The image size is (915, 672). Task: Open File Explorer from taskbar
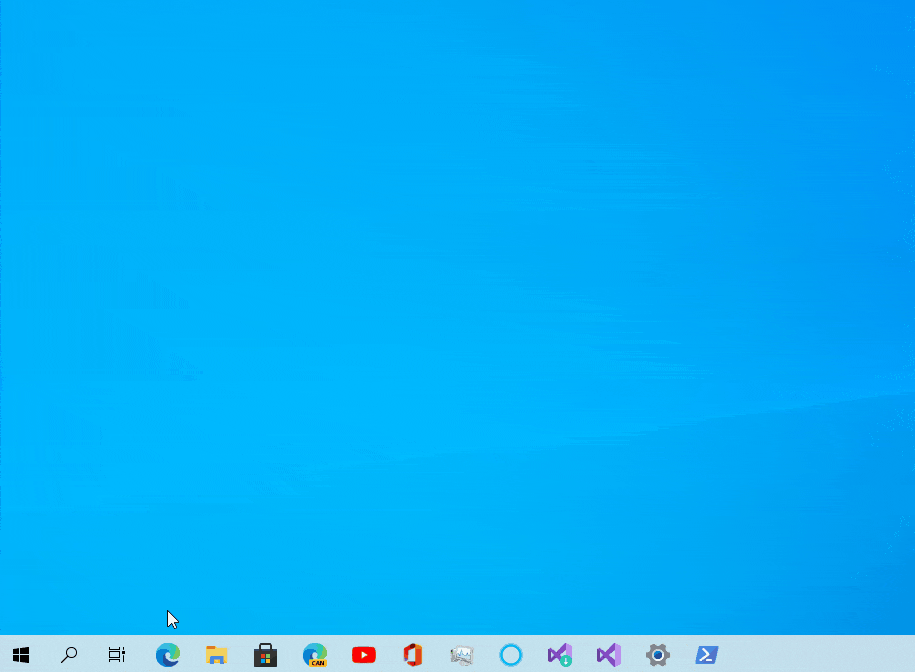tap(216, 655)
